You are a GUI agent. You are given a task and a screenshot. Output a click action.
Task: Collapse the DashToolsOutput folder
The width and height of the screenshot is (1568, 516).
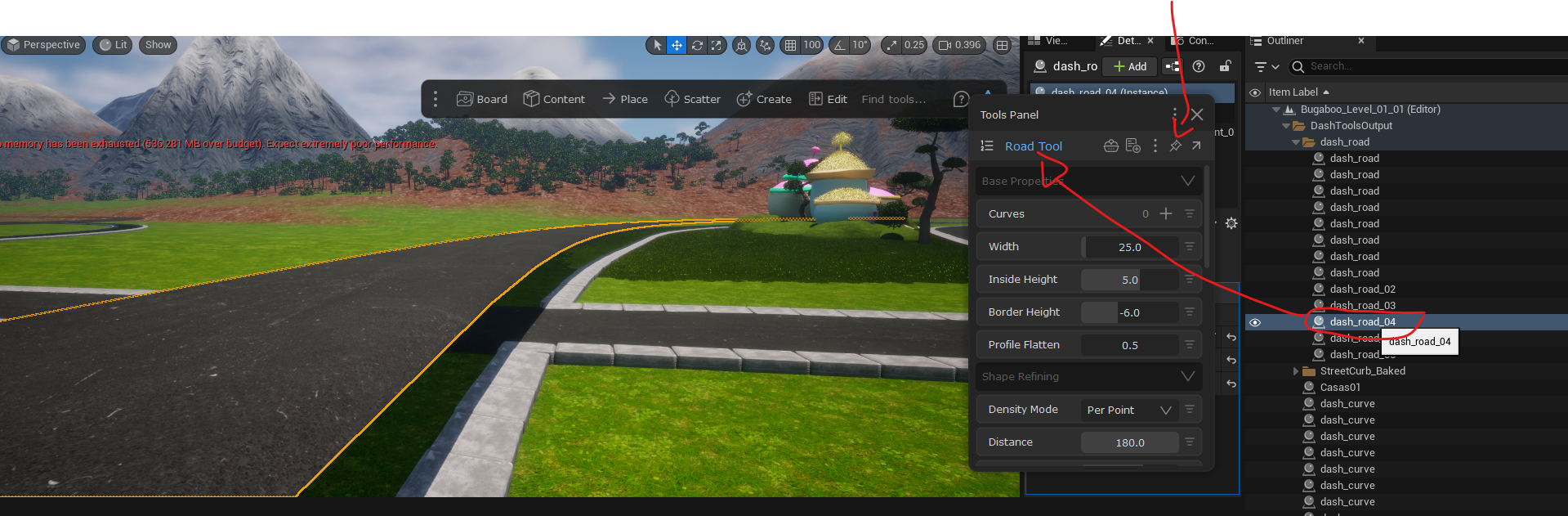(x=1286, y=126)
